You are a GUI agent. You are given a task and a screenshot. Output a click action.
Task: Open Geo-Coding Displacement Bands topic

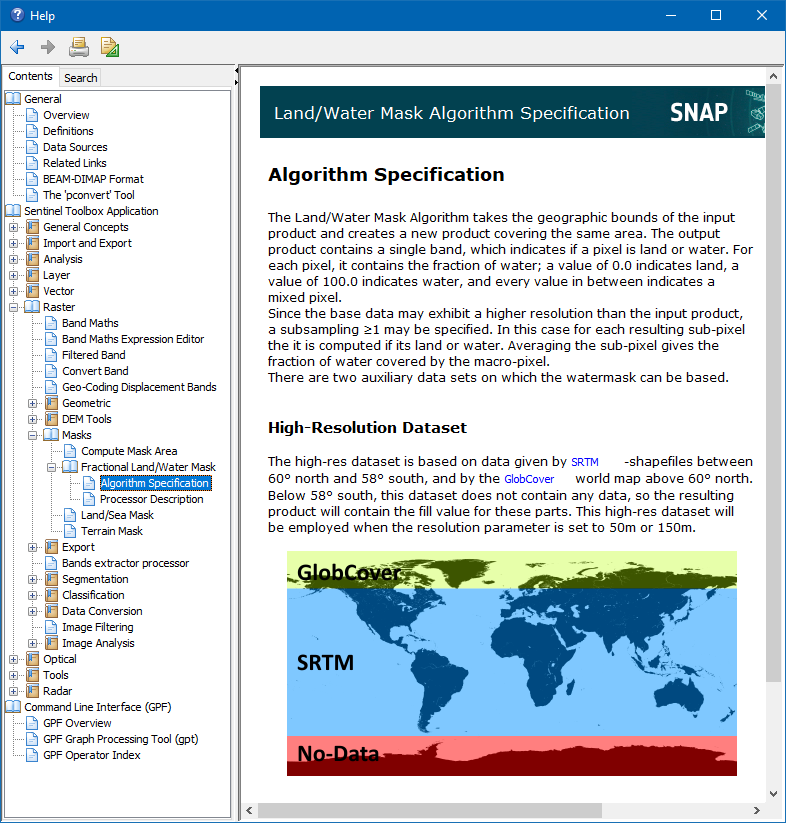tap(139, 387)
